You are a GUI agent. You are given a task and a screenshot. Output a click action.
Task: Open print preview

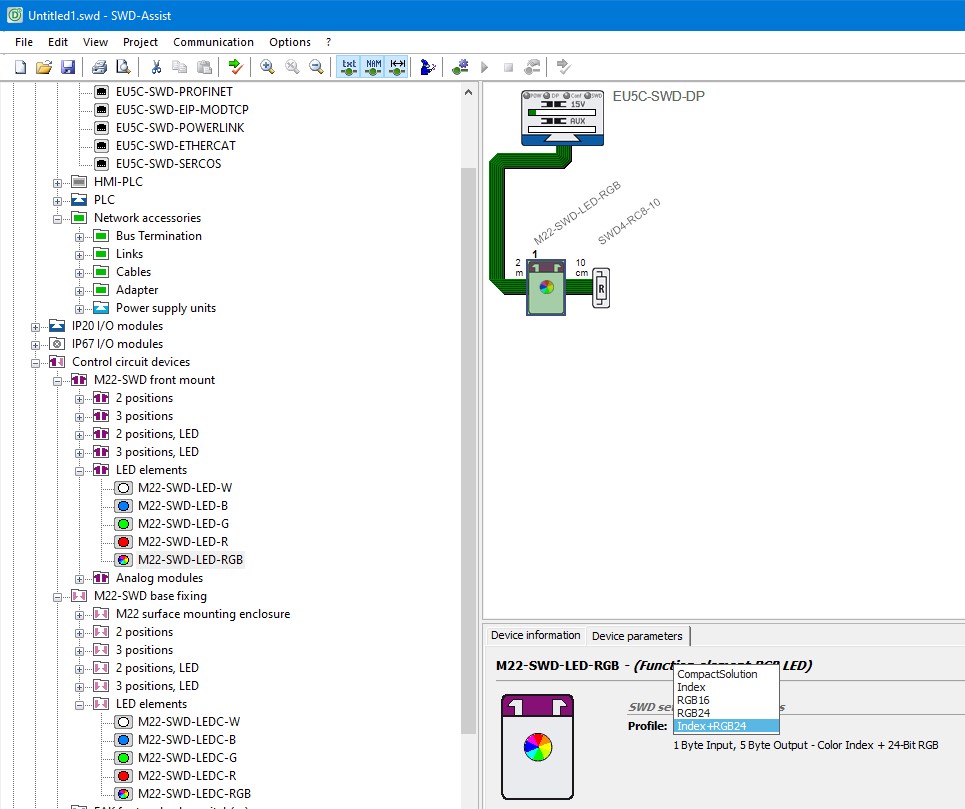[x=123, y=66]
